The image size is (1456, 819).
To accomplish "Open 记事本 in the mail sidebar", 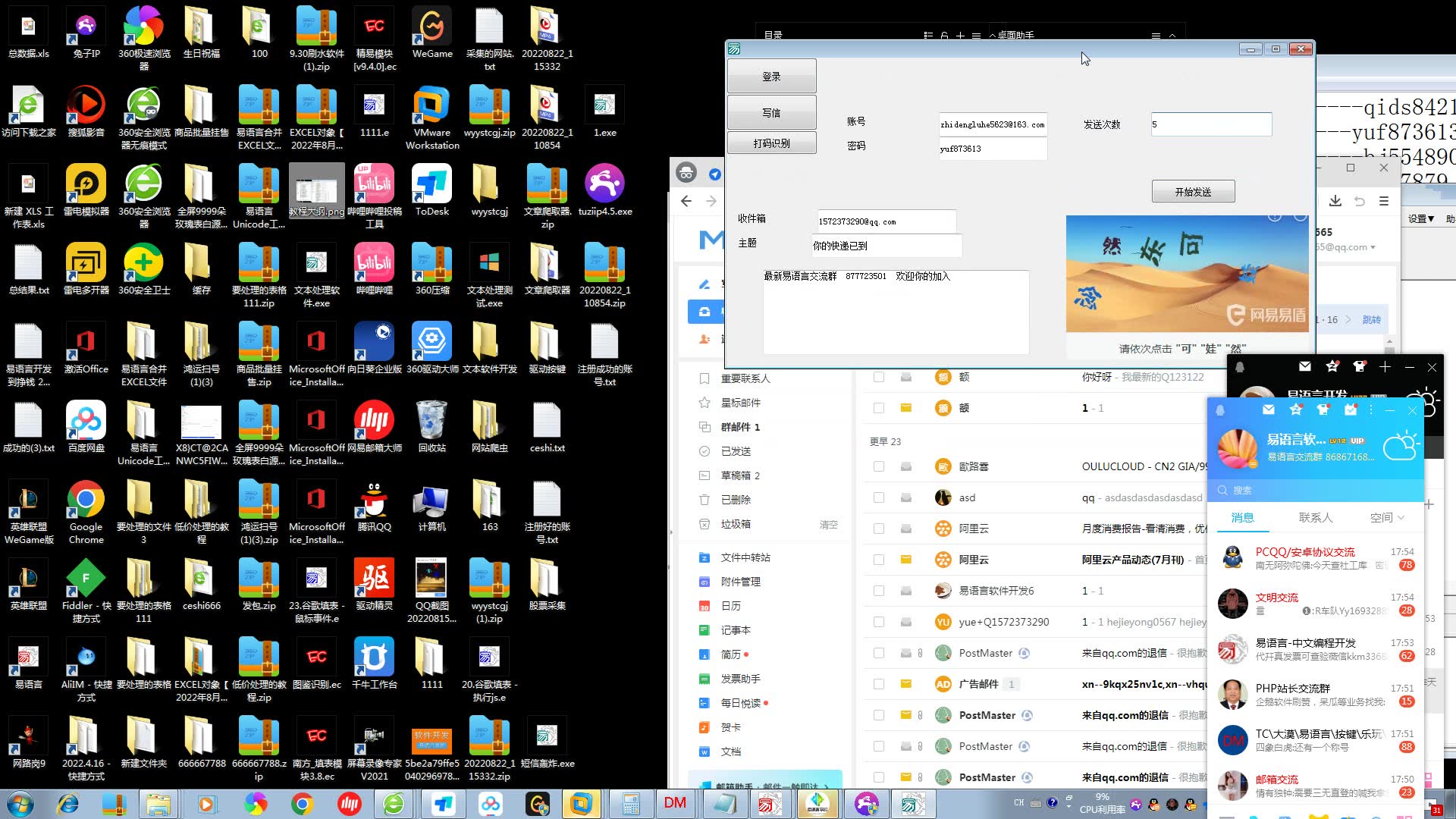I will click(x=735, y=630).
